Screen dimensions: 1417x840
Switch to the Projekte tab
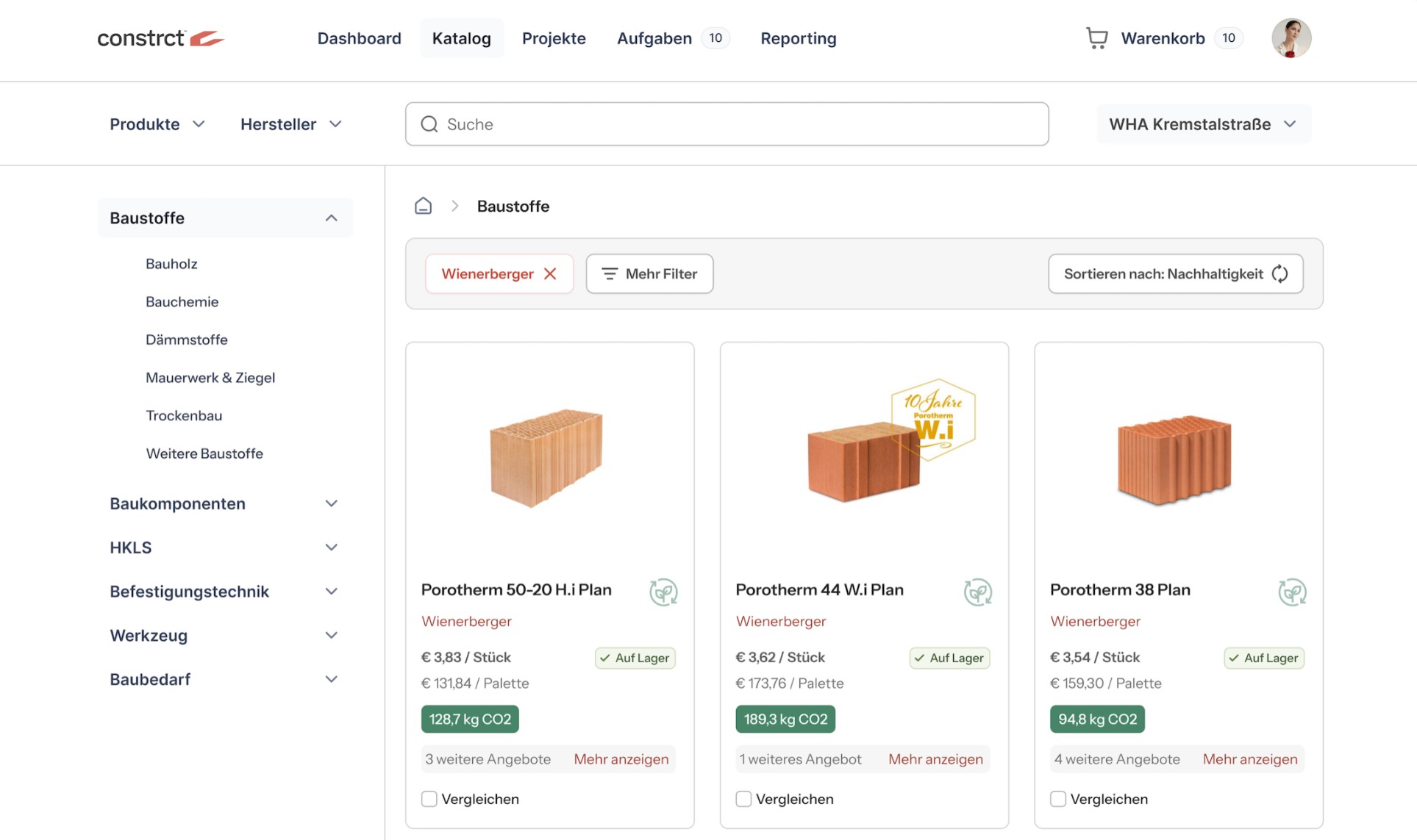point(554,38)
